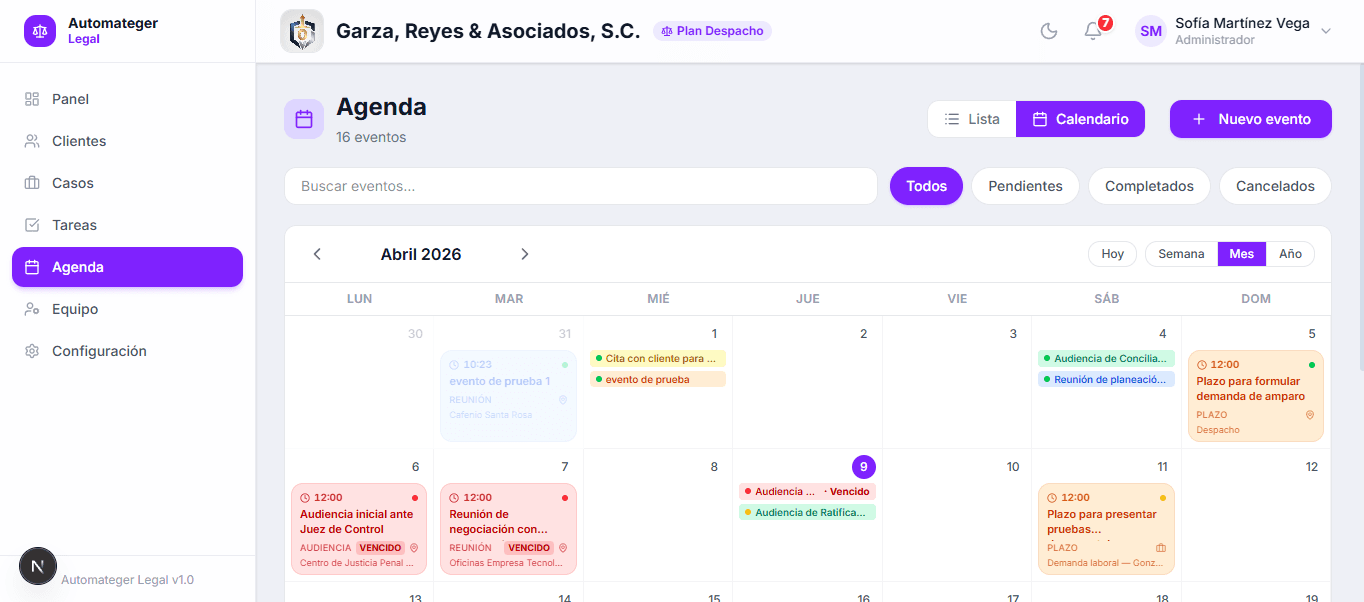Screen dimensions: 1364x602
Task: Jump to today using the Hoy button
Action: click(1112, 253)
